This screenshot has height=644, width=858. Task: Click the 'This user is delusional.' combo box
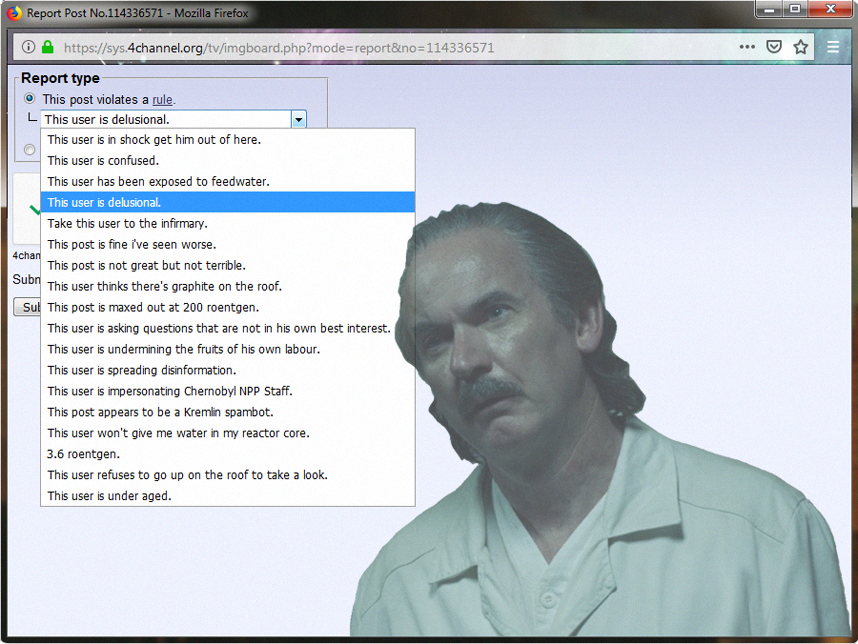(173, 119)
